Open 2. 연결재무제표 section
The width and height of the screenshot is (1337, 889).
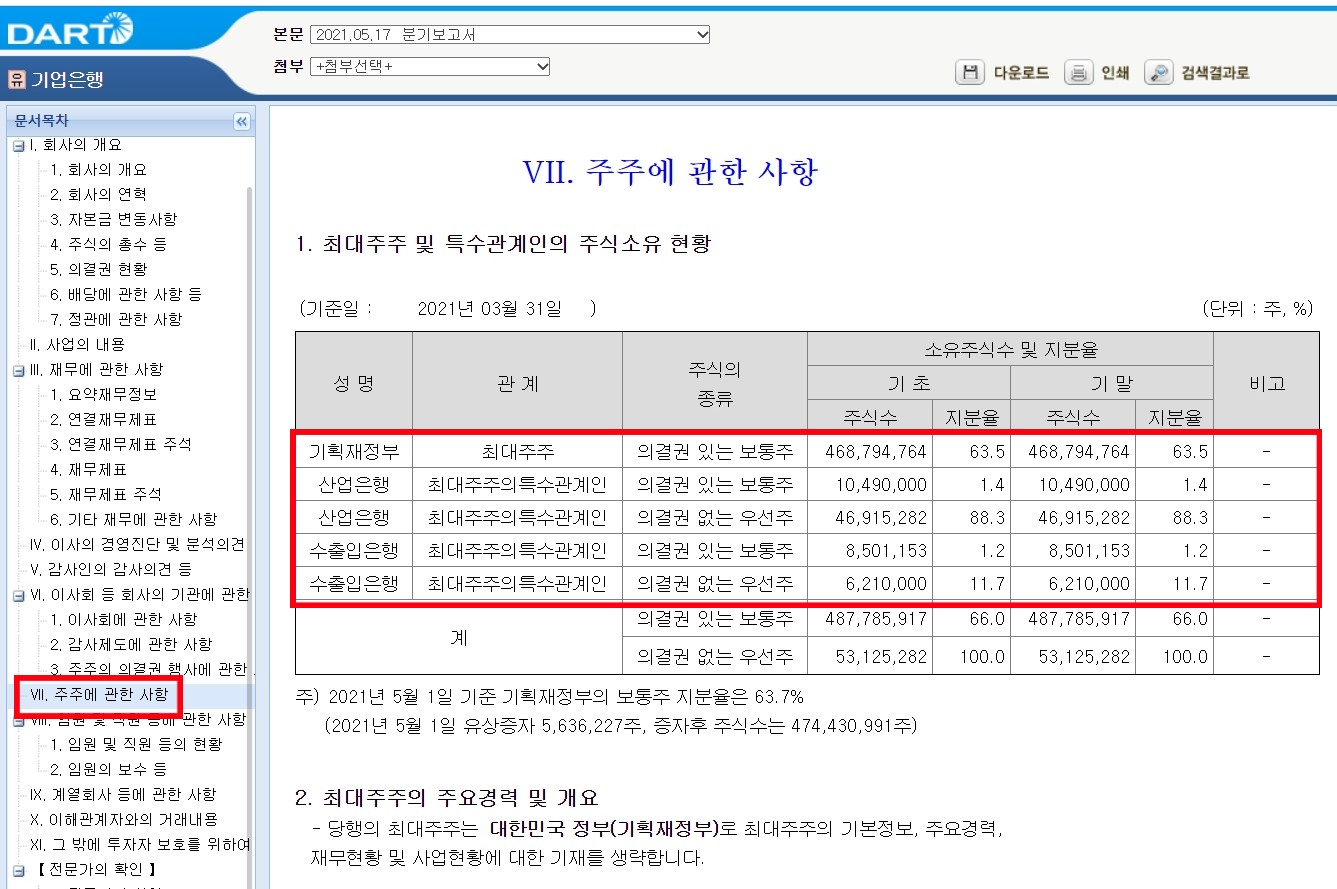pos(103,420)
